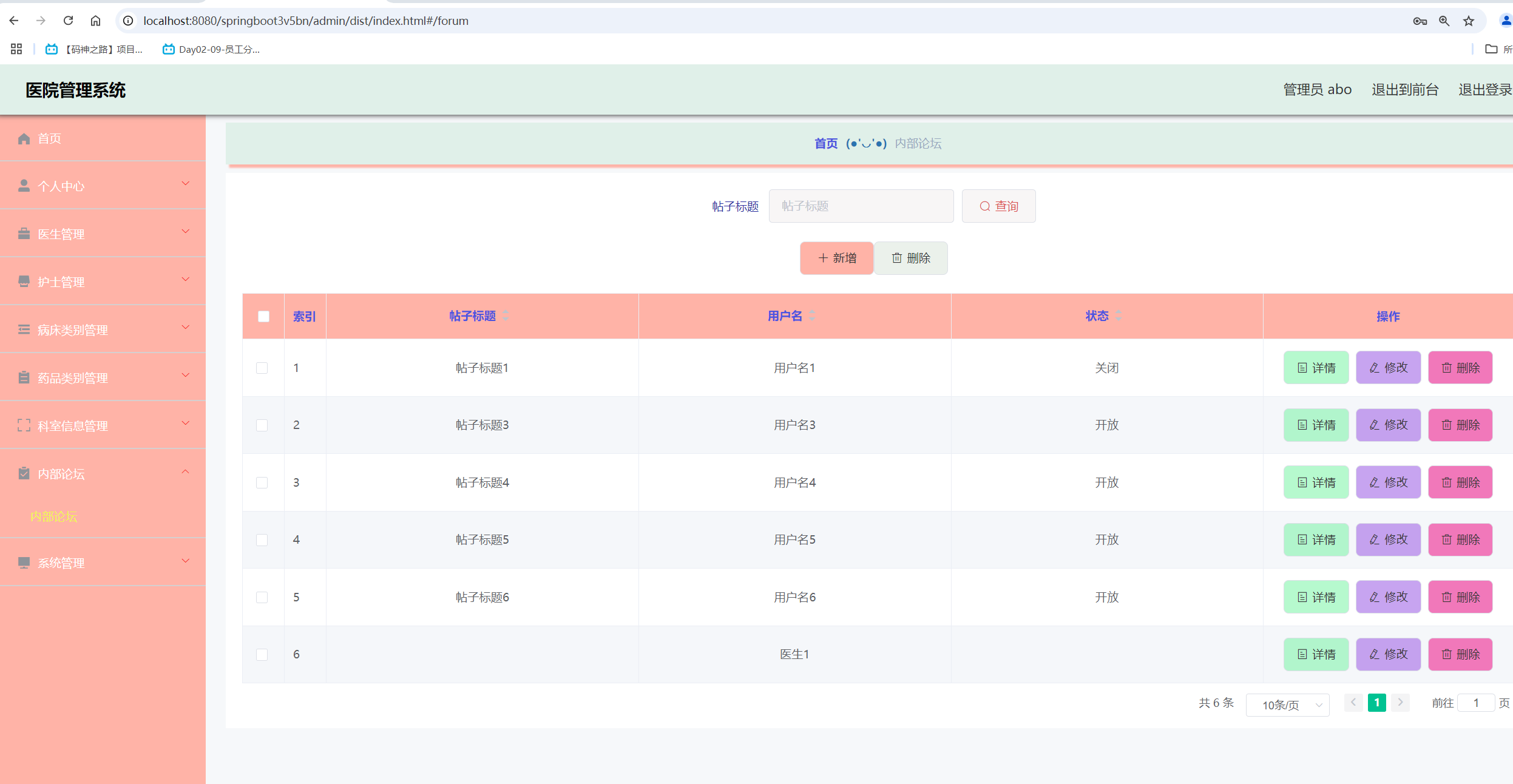Toggle the select-all checkbox in table header
The image size is (1513, 784).
pos(263,316)
